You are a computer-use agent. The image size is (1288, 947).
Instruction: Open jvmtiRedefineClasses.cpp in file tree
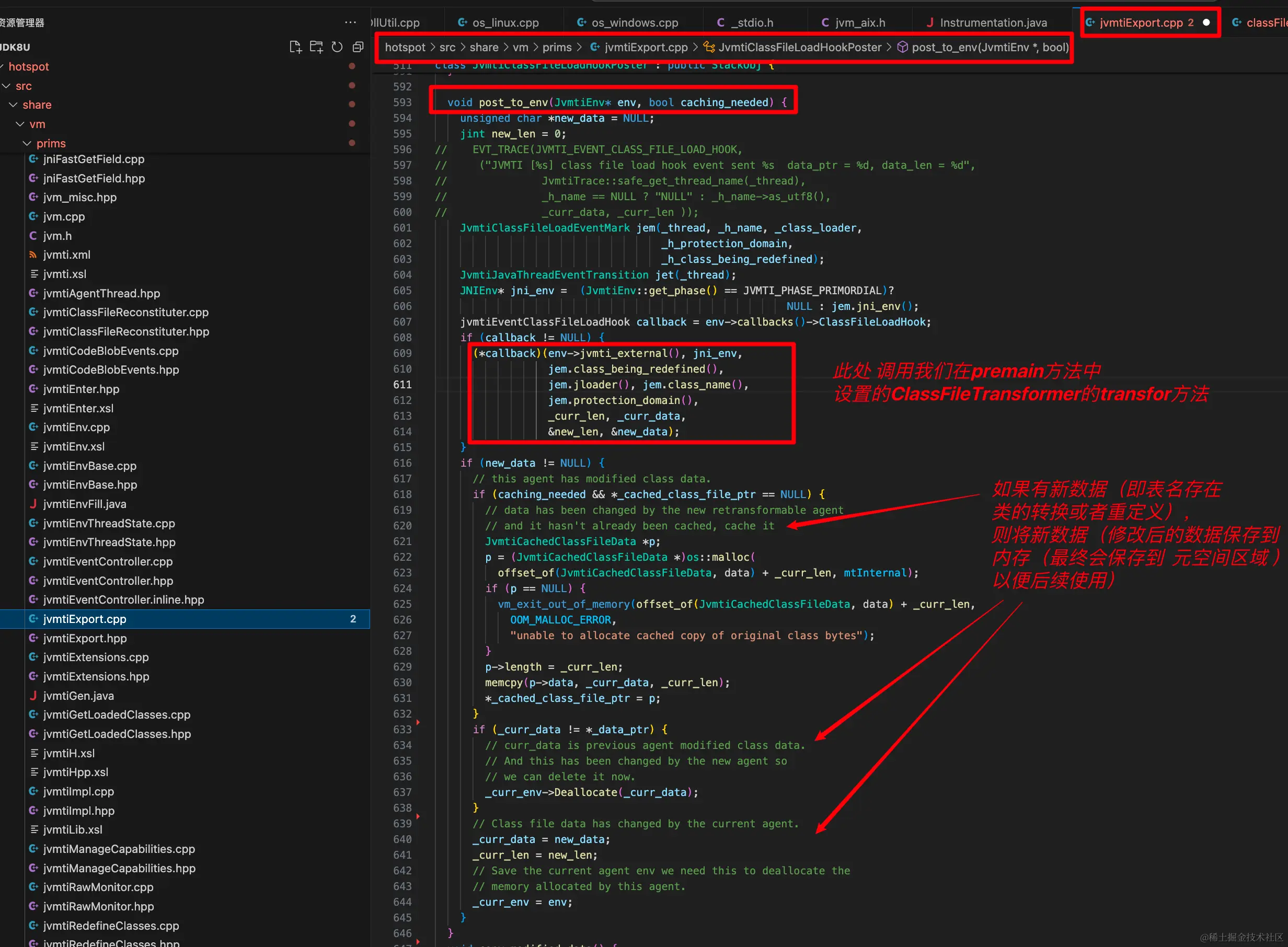click(x=111, y=925)
